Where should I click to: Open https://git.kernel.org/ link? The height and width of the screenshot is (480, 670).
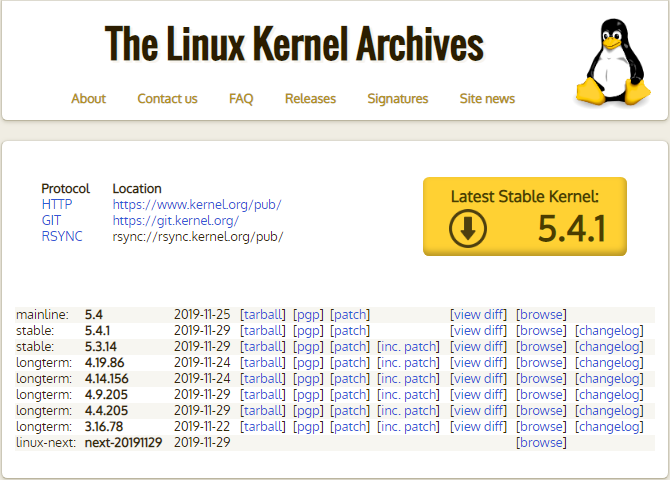[x=176, y=220]
